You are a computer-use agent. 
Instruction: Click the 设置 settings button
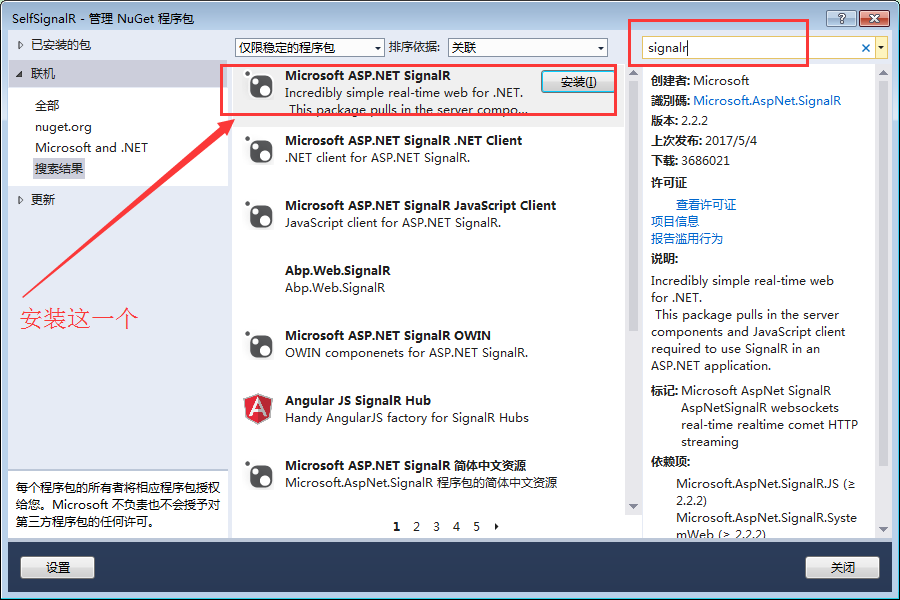57,568
